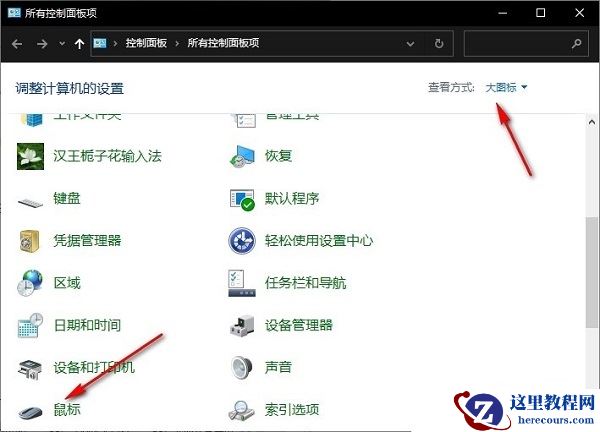Open the 任务栏和导航 checklist icon
Screen dimensions: 600x432
click(242, 283)
